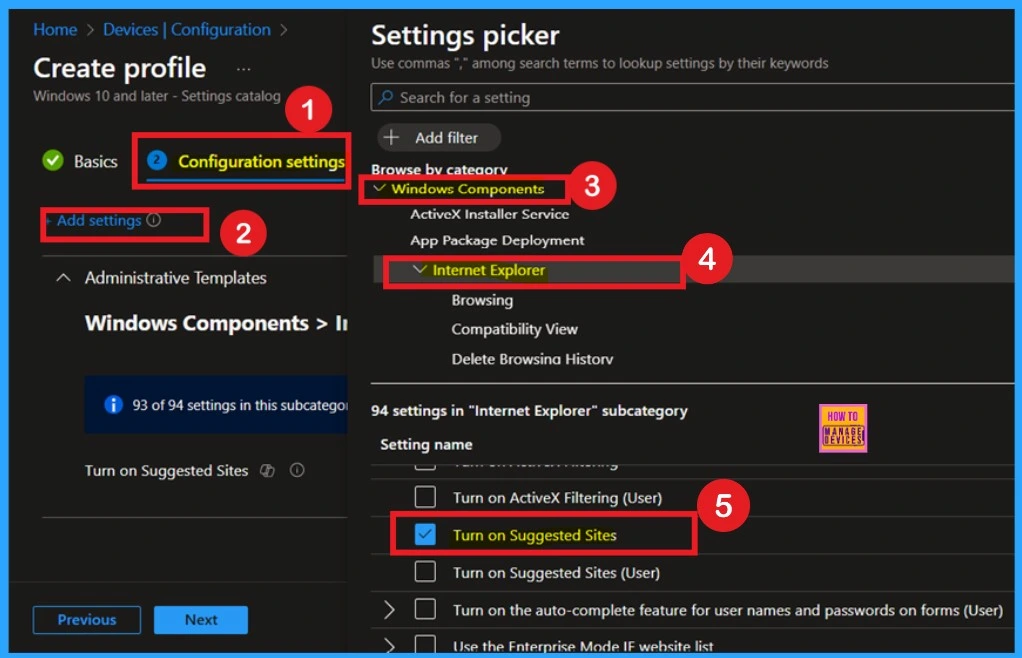Go to Home breadcrumb

coord(55,29)
